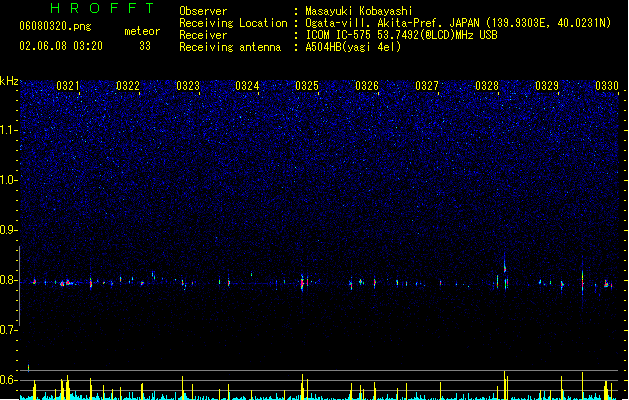Click the 0324 time marker
Image resolution: width=629 pixels, height=400 pixels.
coord(247,85)
